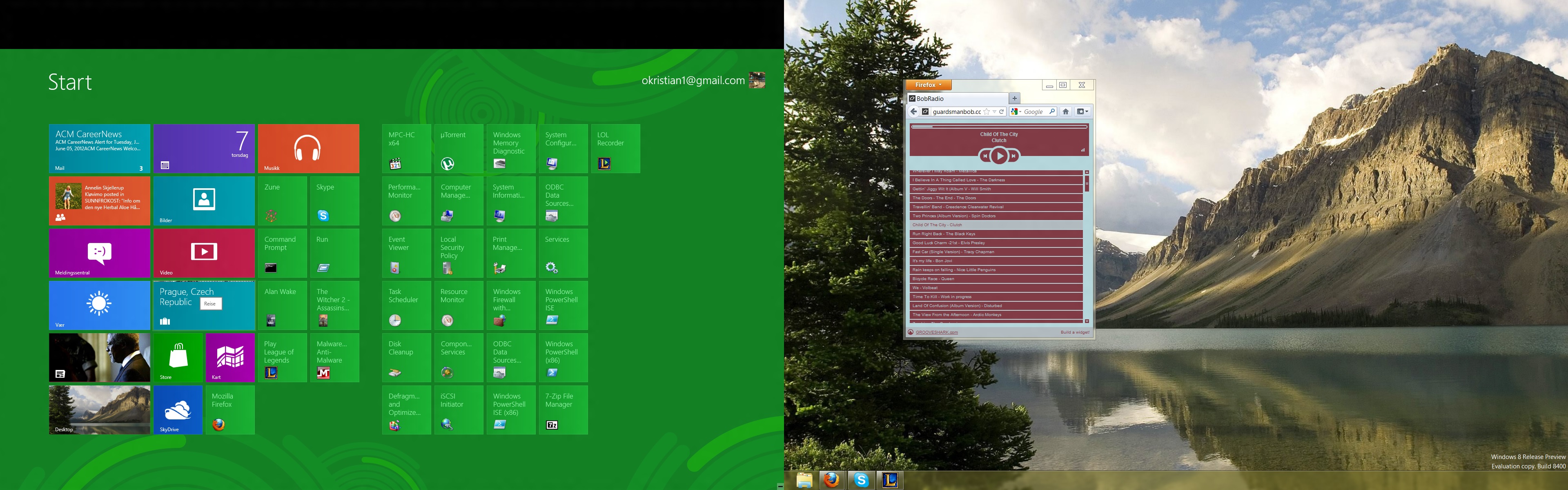Screen dimensions: 1568x490
Task: Click the okristian1@gmail.com user account
Action: tap(703, 80)
